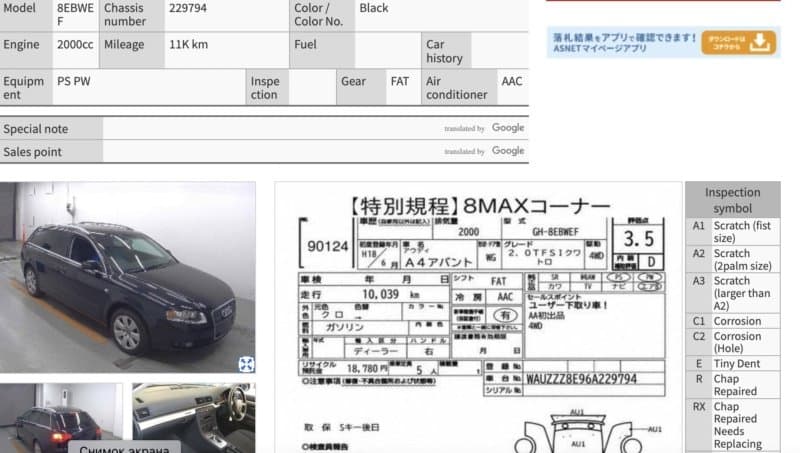This screenshot has height=453, width=800.
Task: Click VIN WAUZZZ8E96A229794 on auction sheet
Action: pyautogui.click(x=581, y=379)
